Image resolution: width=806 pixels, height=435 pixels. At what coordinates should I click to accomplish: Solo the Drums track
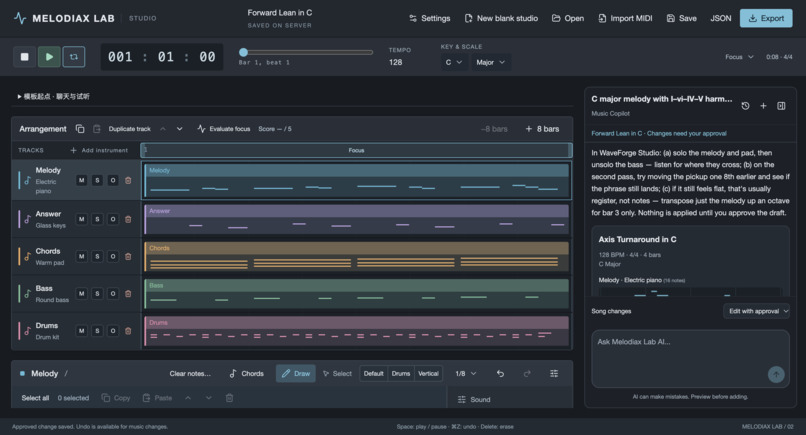tap(97, 331)
